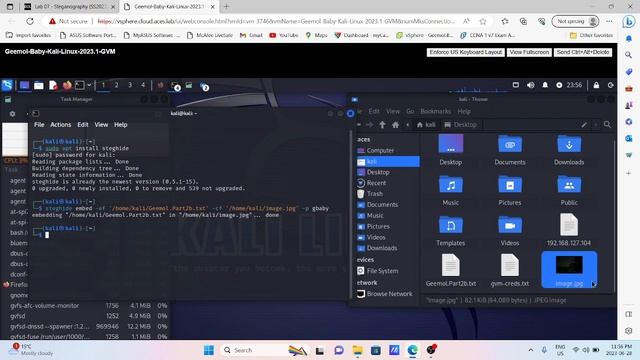
Task: Select the Downloads folder icon
Action: pyautogui.click(x=569, y=149)
